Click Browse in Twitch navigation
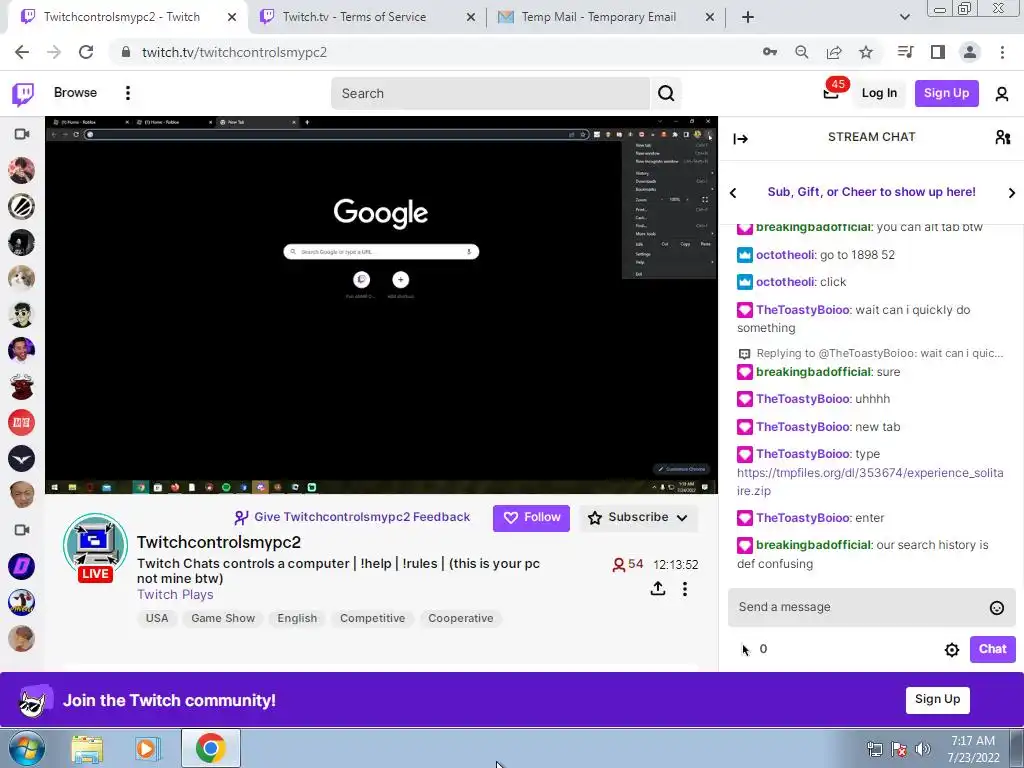 tap(75, 93)
